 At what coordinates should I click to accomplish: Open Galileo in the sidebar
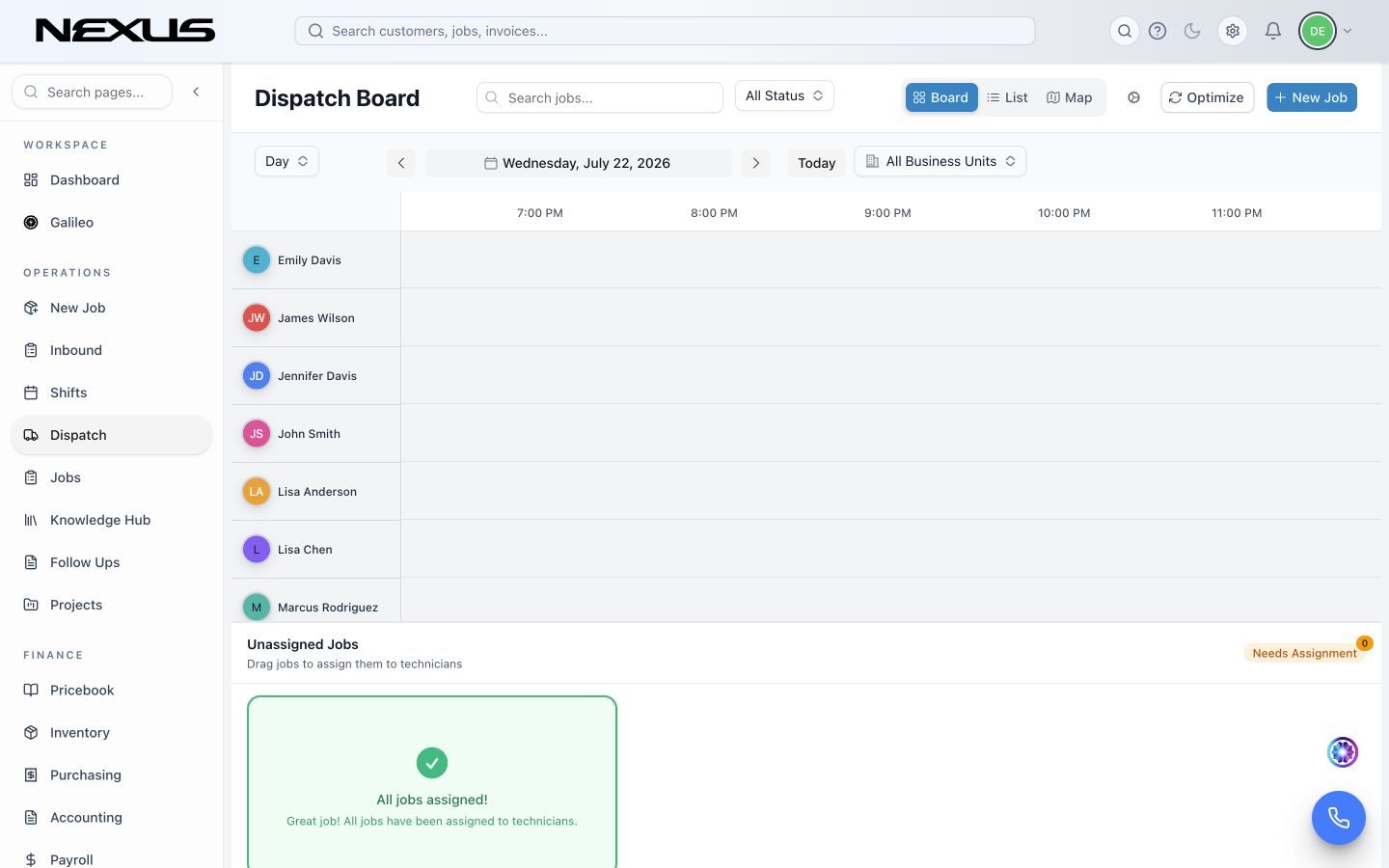(x=111, y=223)
